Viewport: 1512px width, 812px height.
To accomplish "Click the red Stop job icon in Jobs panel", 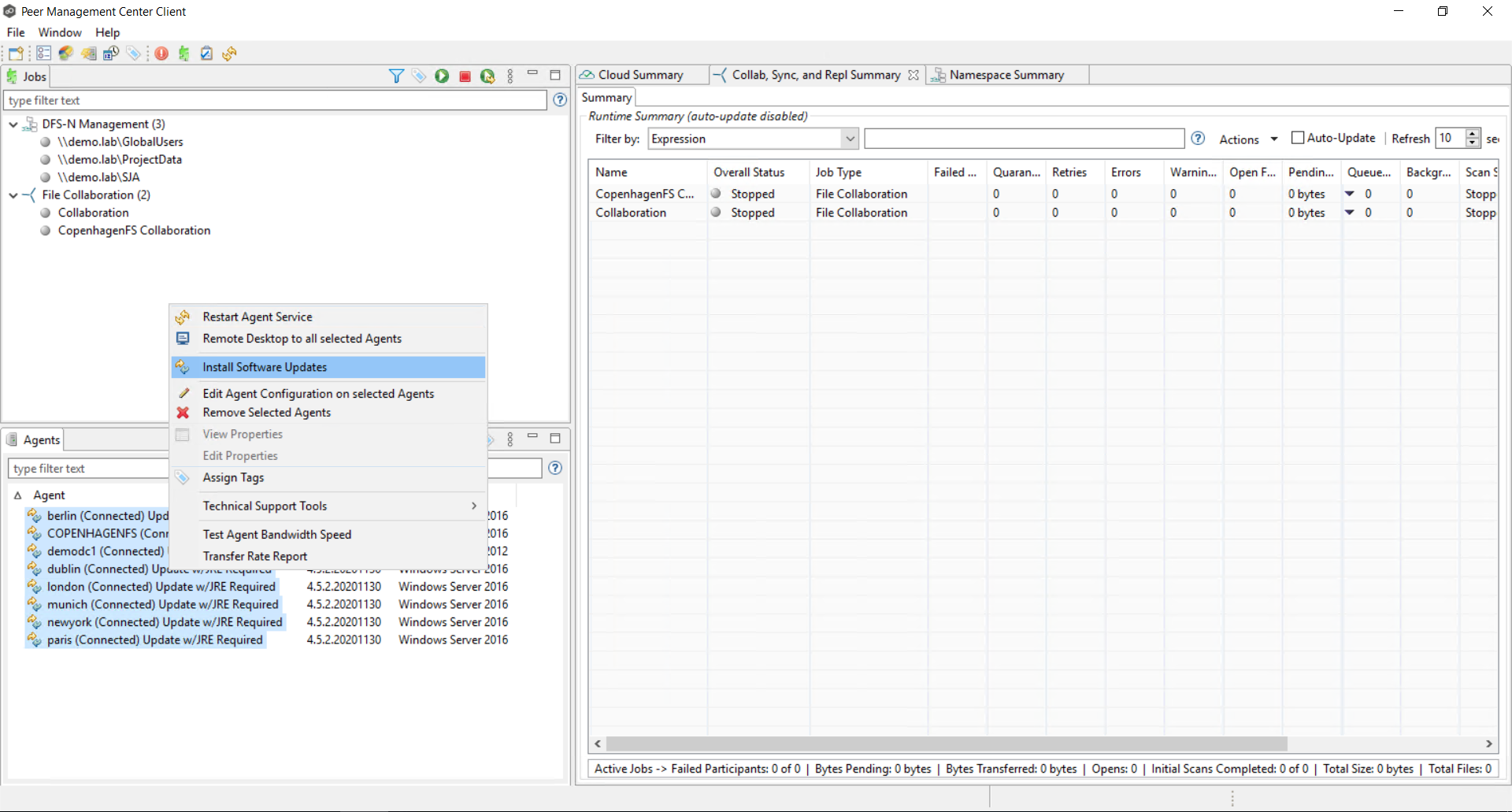I will click(465, 76).
